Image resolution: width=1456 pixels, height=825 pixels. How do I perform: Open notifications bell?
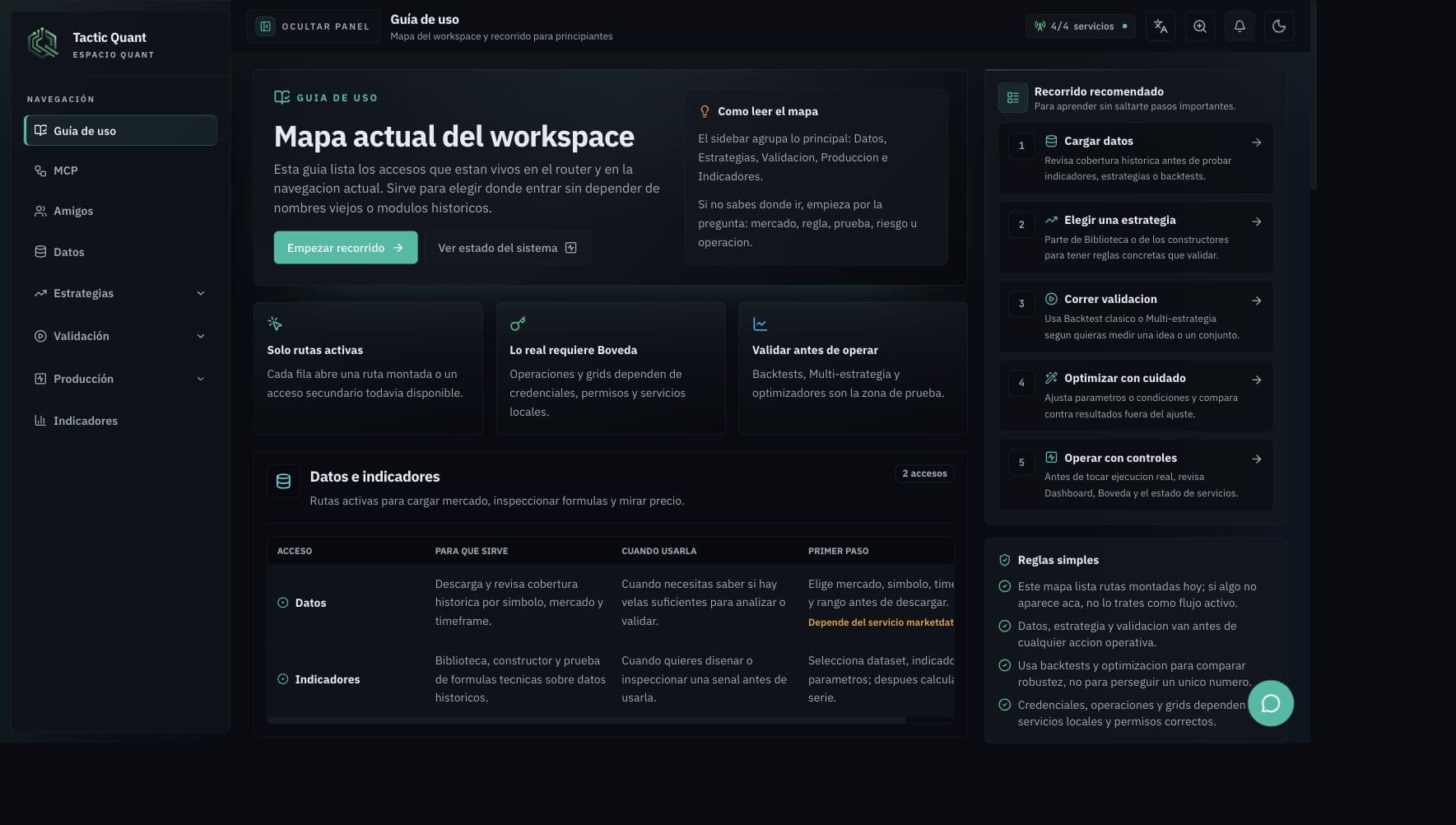pos(1240,26)
